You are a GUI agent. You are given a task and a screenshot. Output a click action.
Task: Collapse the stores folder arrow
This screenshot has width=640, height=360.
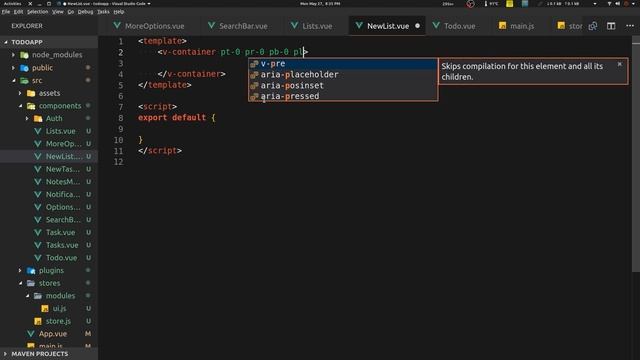(20, 283)
